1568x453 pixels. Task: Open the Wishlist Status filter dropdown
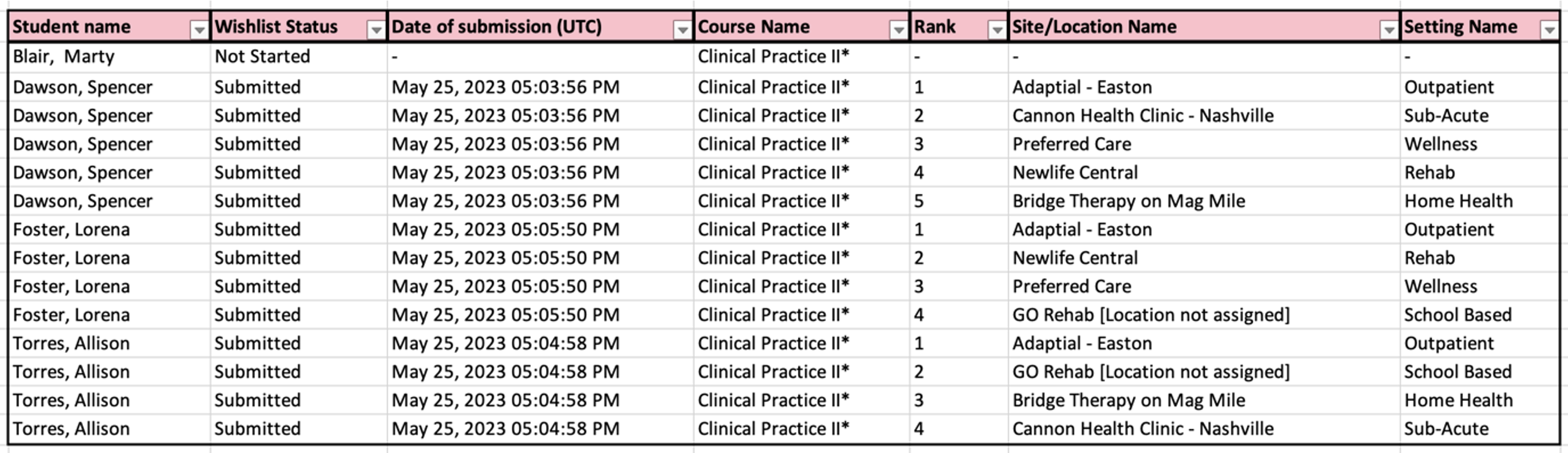tap(376, 29)
